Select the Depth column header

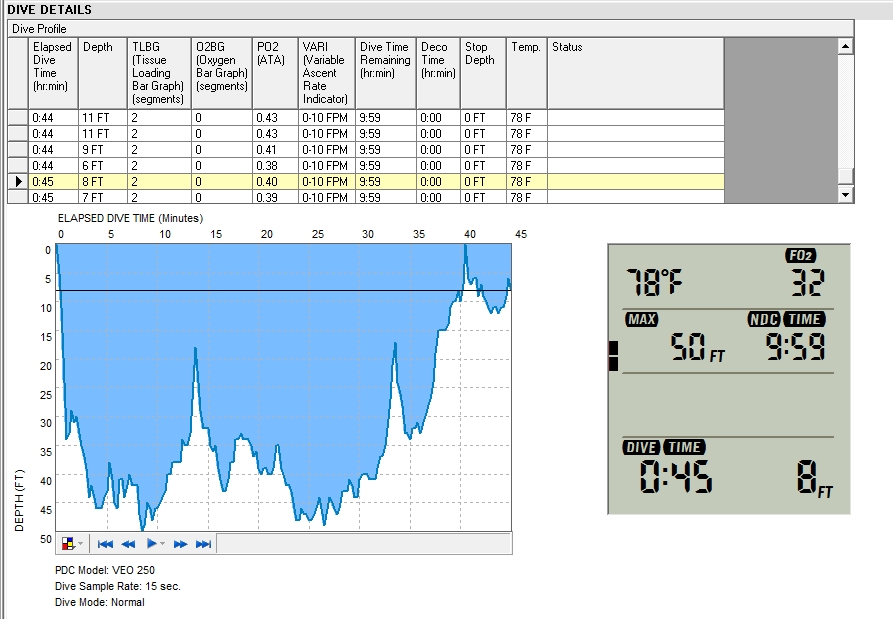click(103, 73)
